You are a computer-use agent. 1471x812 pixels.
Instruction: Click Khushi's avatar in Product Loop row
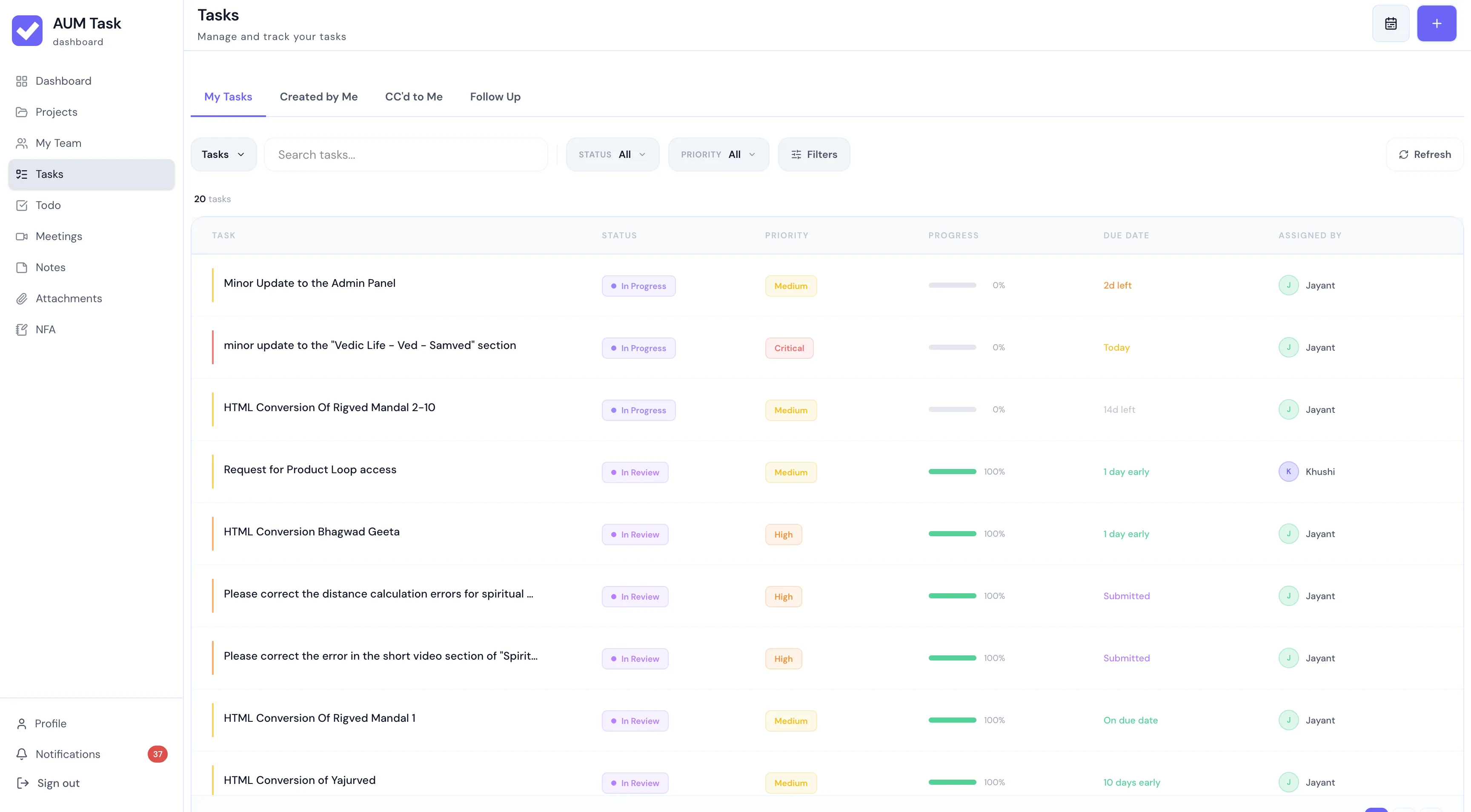1288,472
